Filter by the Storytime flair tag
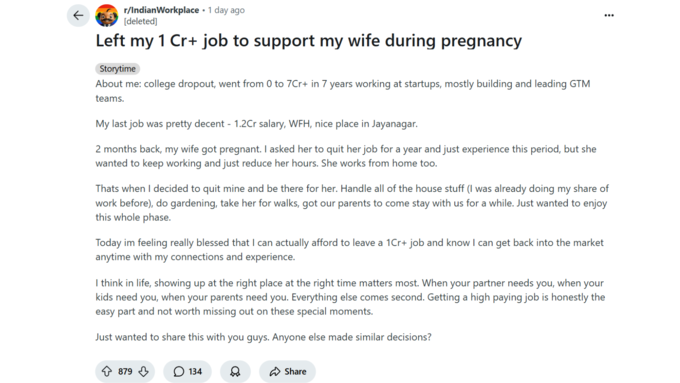Image resolution: width=680 pixels, height=383 pixels. click(x=118, y=69)
